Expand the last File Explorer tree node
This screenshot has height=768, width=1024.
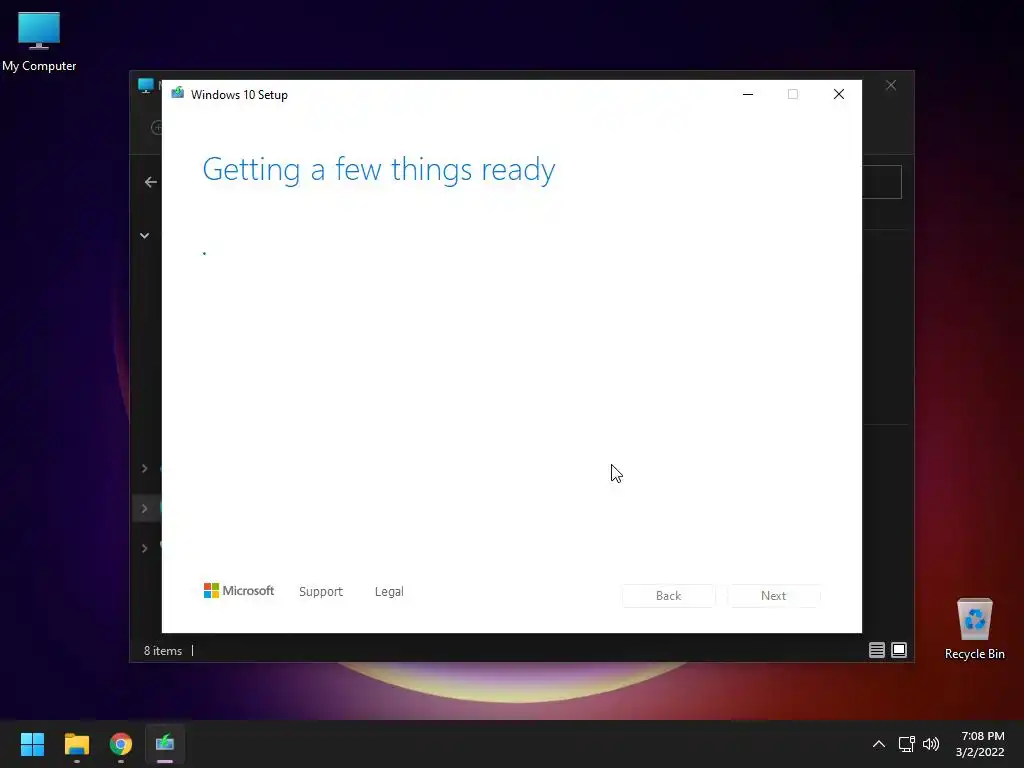(x=144, y=548)
